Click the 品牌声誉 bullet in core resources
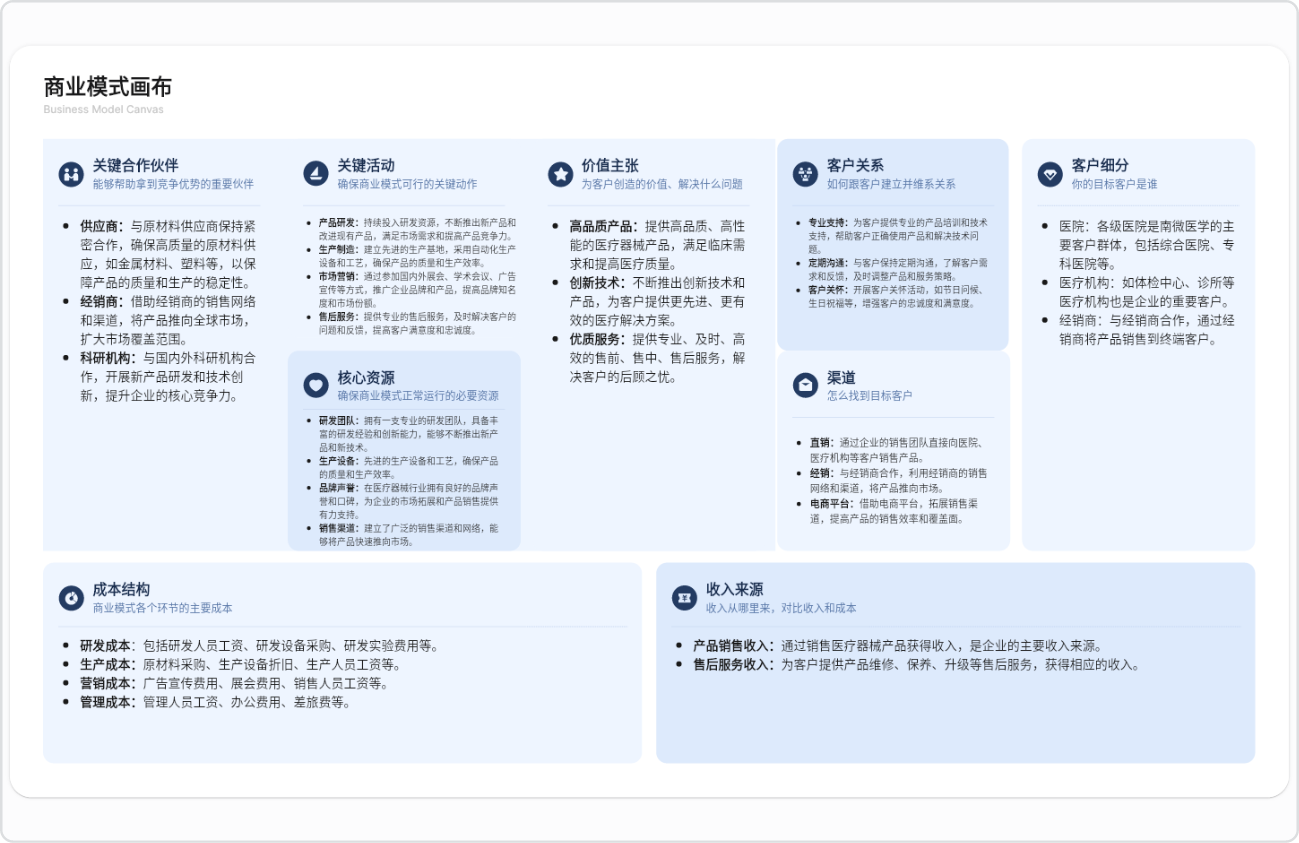Viewport: 1299px width, 843px height. pyautogui.click(x=408, y=501)
